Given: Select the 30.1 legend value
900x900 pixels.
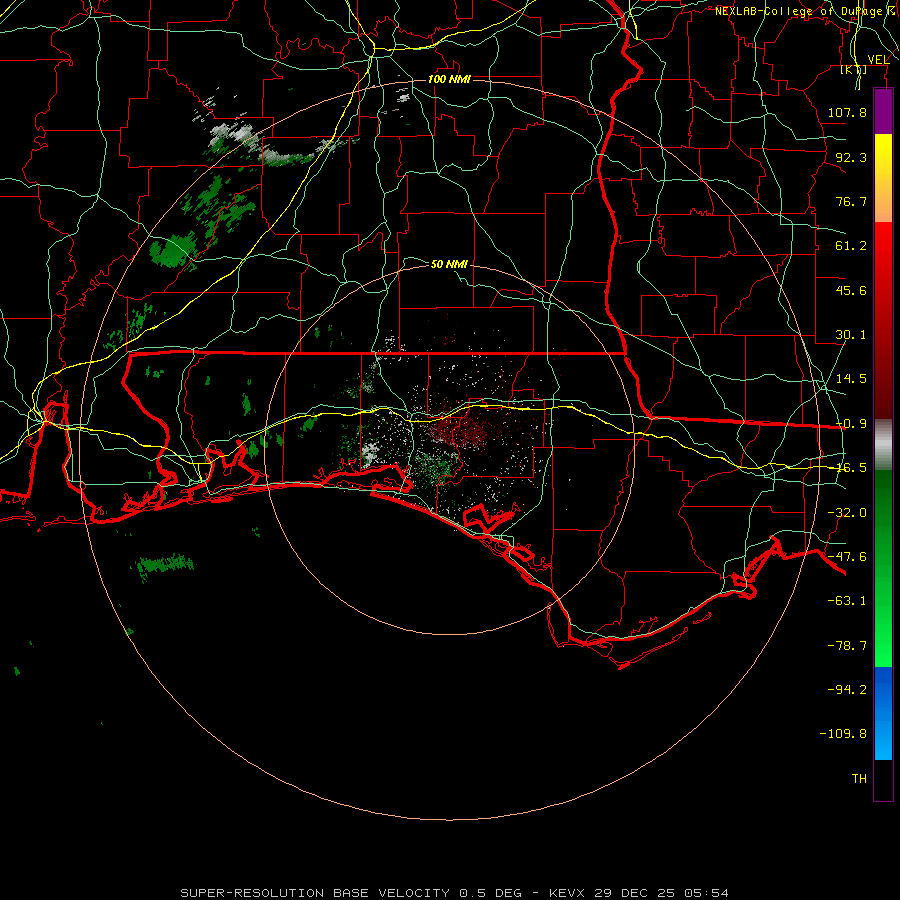Looking at the screenshot, I should pyautogui.click(x=851, y=335).
